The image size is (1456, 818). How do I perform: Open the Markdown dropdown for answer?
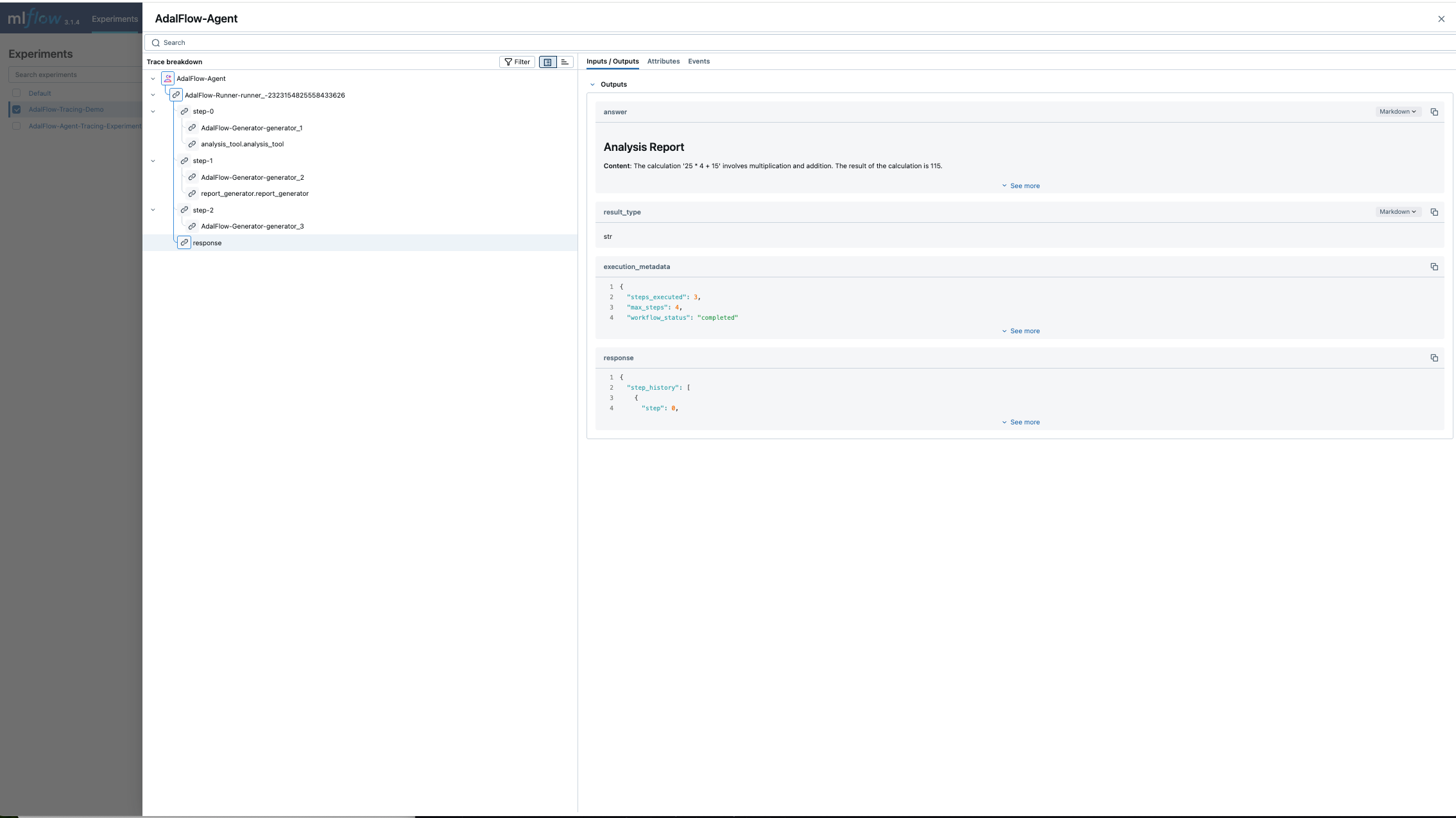coord(1397,111)
